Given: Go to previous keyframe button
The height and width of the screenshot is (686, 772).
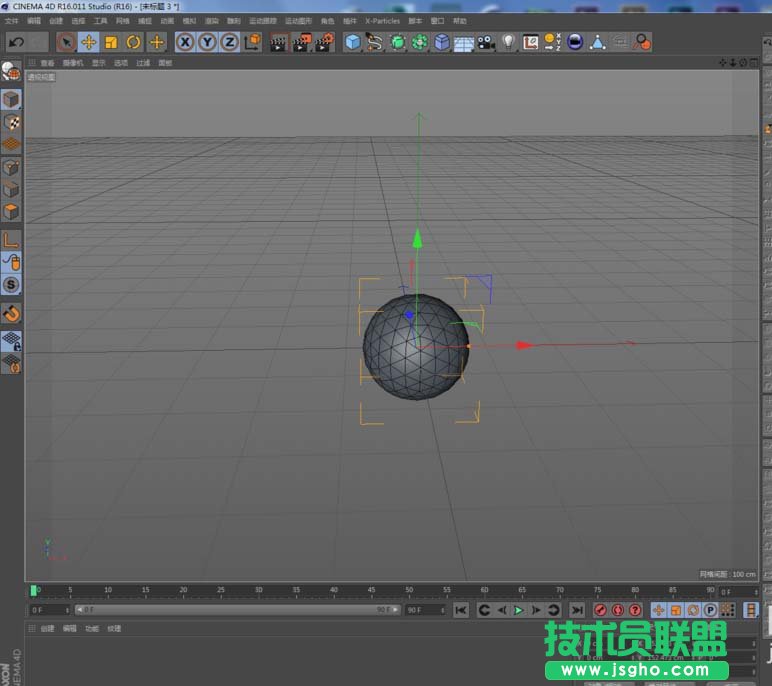Looking at the screenshot, I should [x=484, y=610].
